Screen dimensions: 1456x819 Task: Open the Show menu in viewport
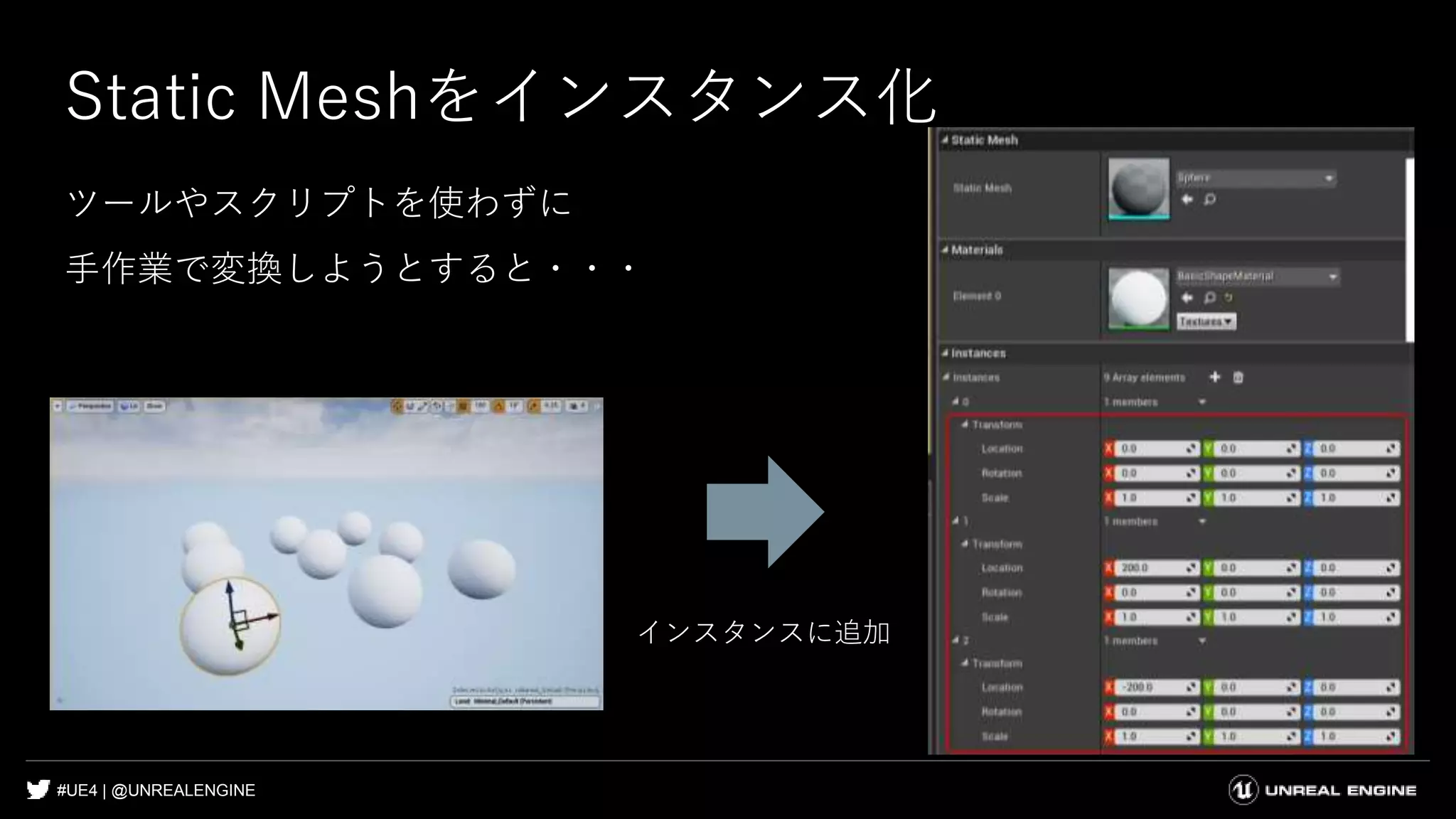[154, 406]
